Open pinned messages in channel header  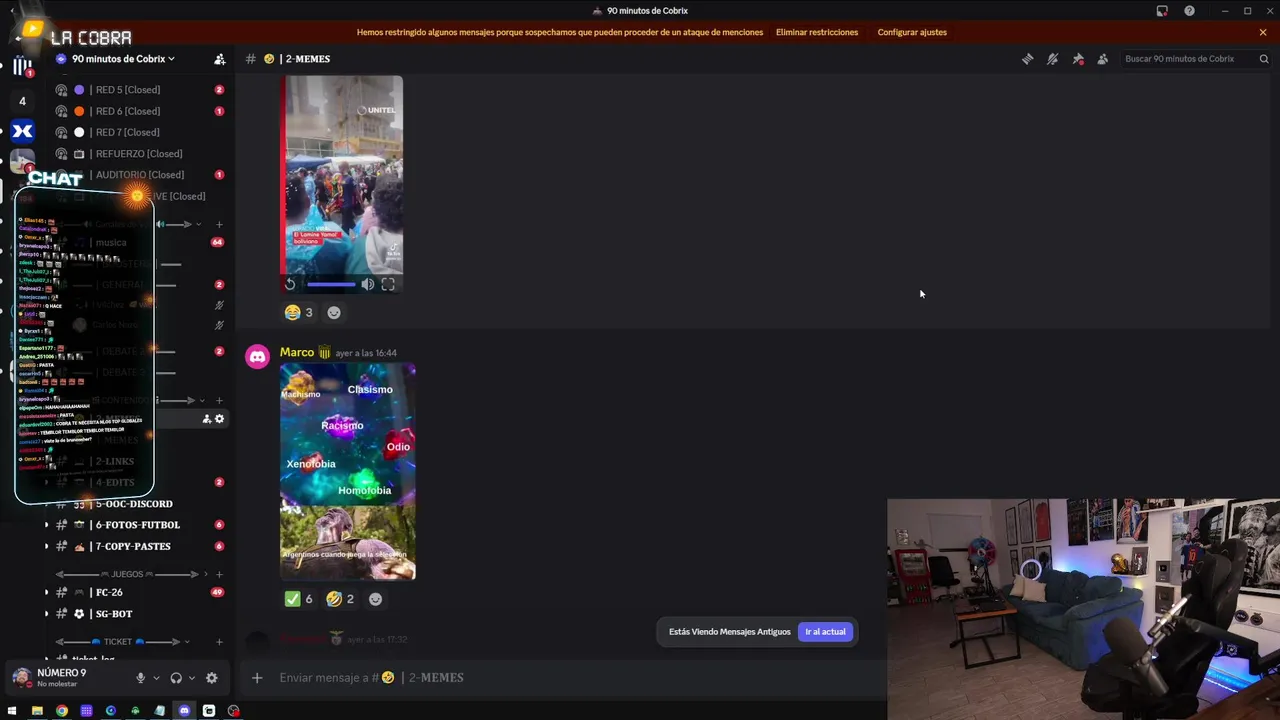click(1077, 59)
